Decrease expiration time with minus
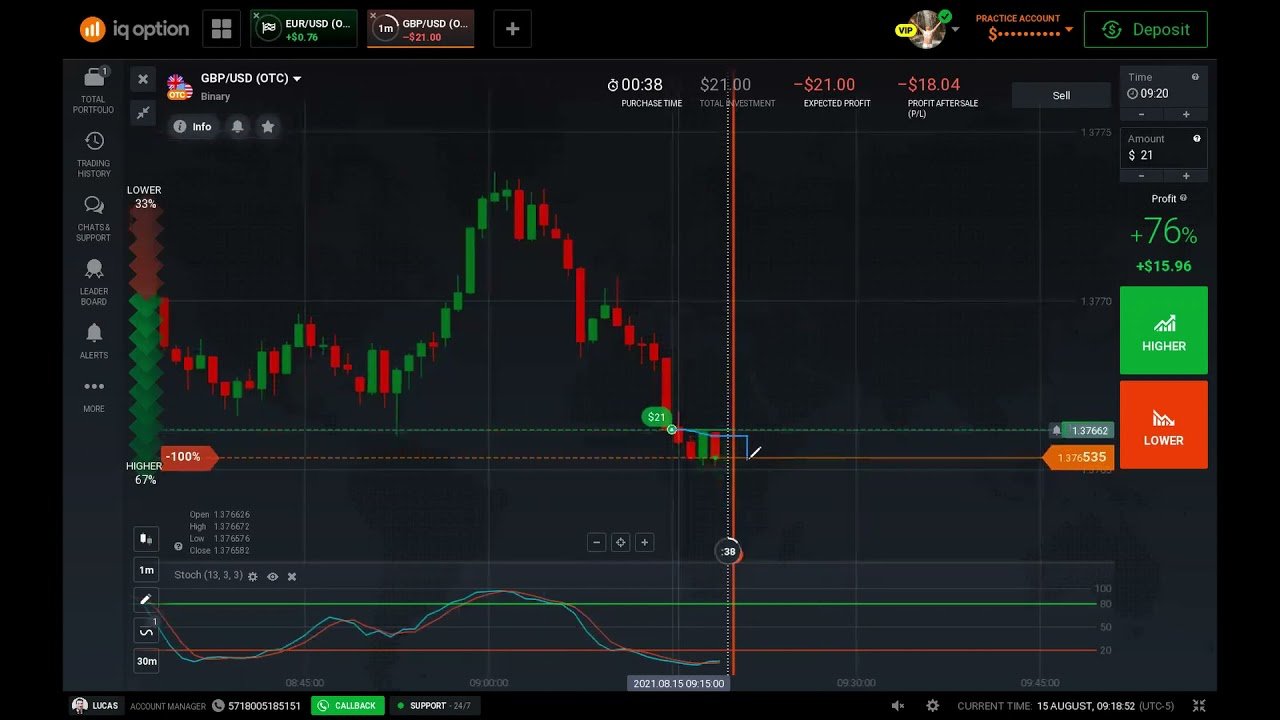The image size is (1280, 720). 1142,114
